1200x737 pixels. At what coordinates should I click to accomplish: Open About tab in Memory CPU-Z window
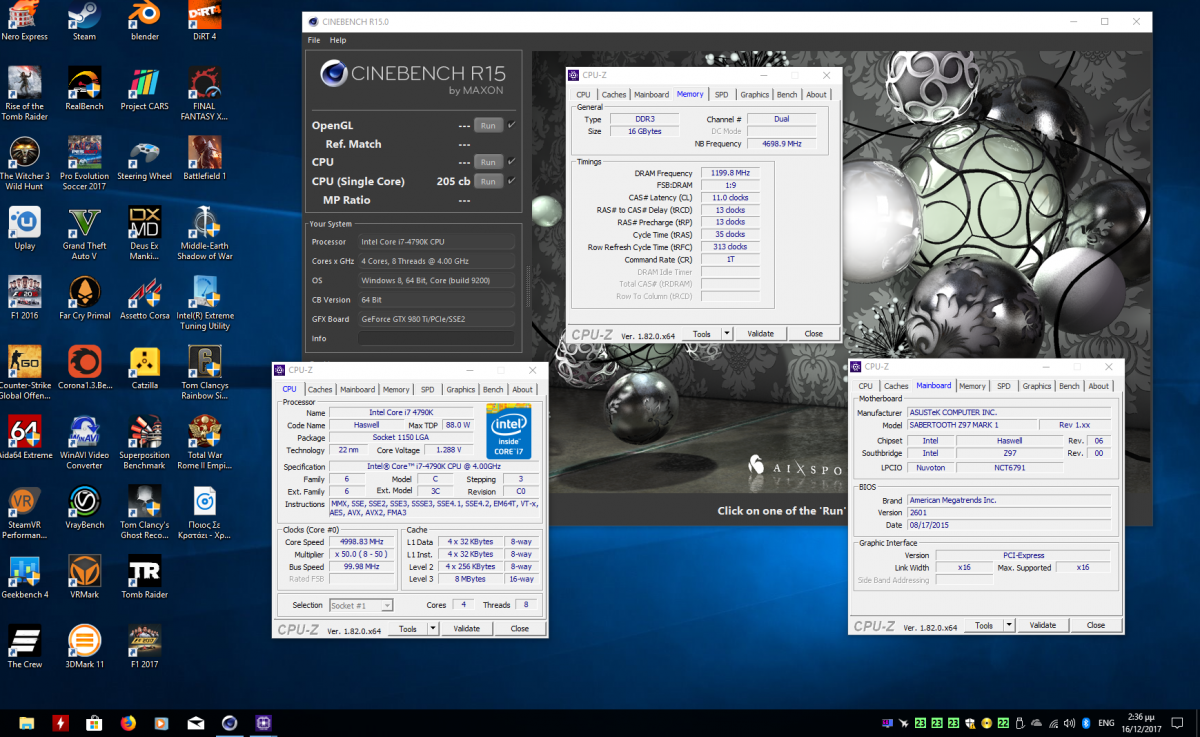(817, 94)
